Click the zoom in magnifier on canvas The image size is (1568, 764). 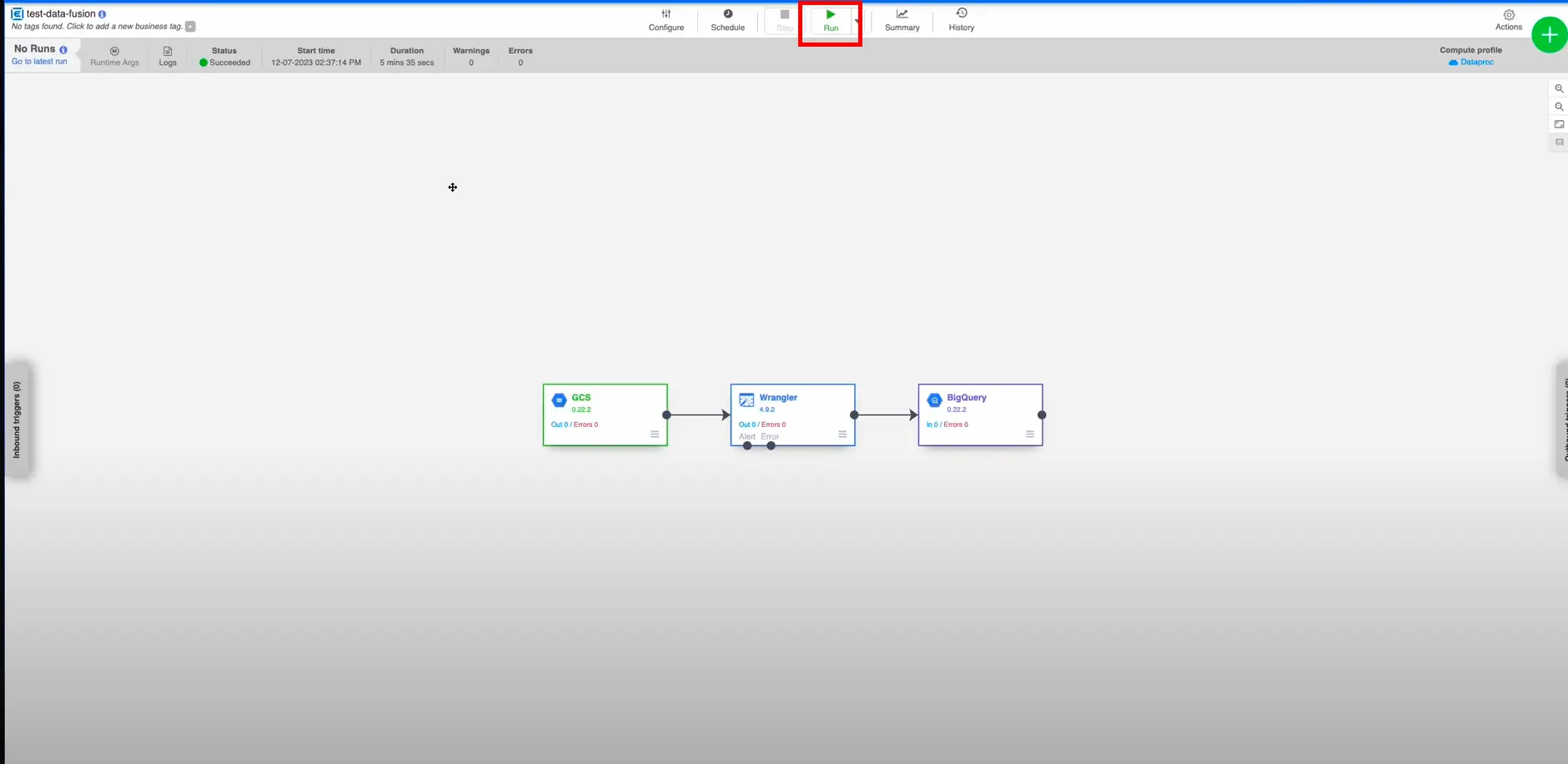[1558, 88]
